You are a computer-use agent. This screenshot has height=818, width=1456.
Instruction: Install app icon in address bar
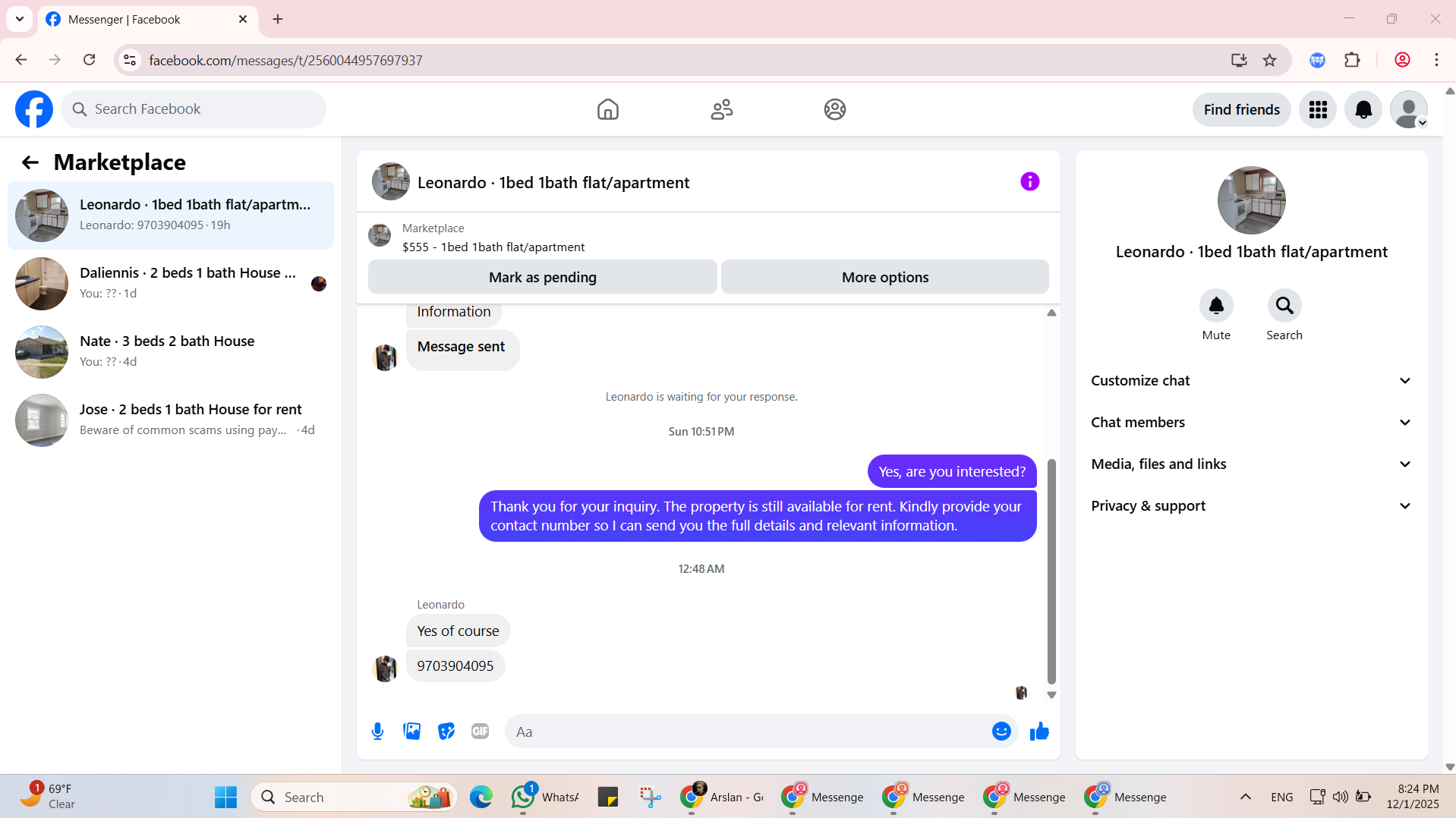coord(1239,60)
